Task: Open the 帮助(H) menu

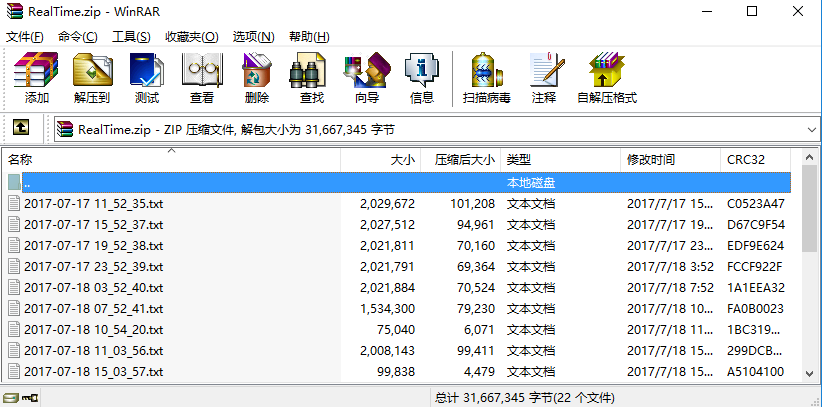Action: pos(309,37)
